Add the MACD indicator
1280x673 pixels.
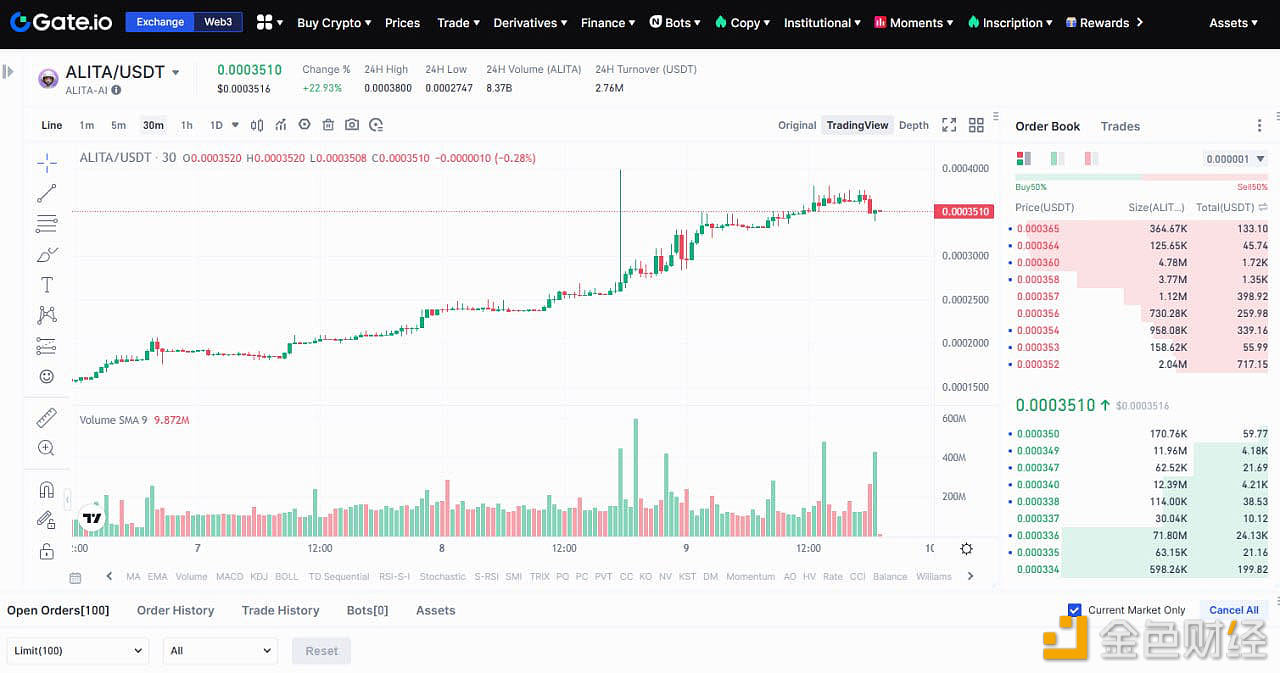coord(229,577)
